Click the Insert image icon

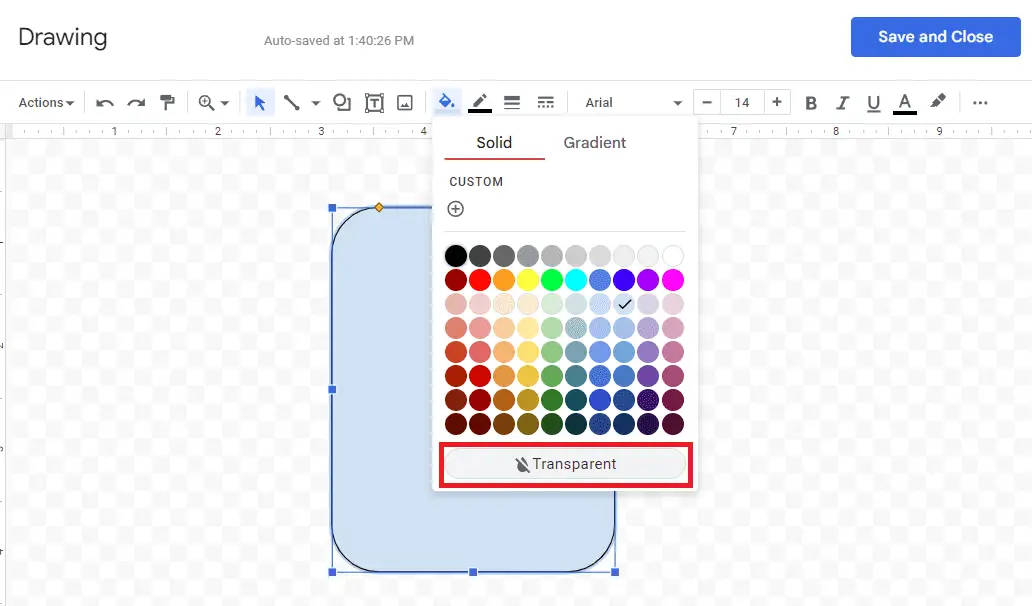click(405, 103)
